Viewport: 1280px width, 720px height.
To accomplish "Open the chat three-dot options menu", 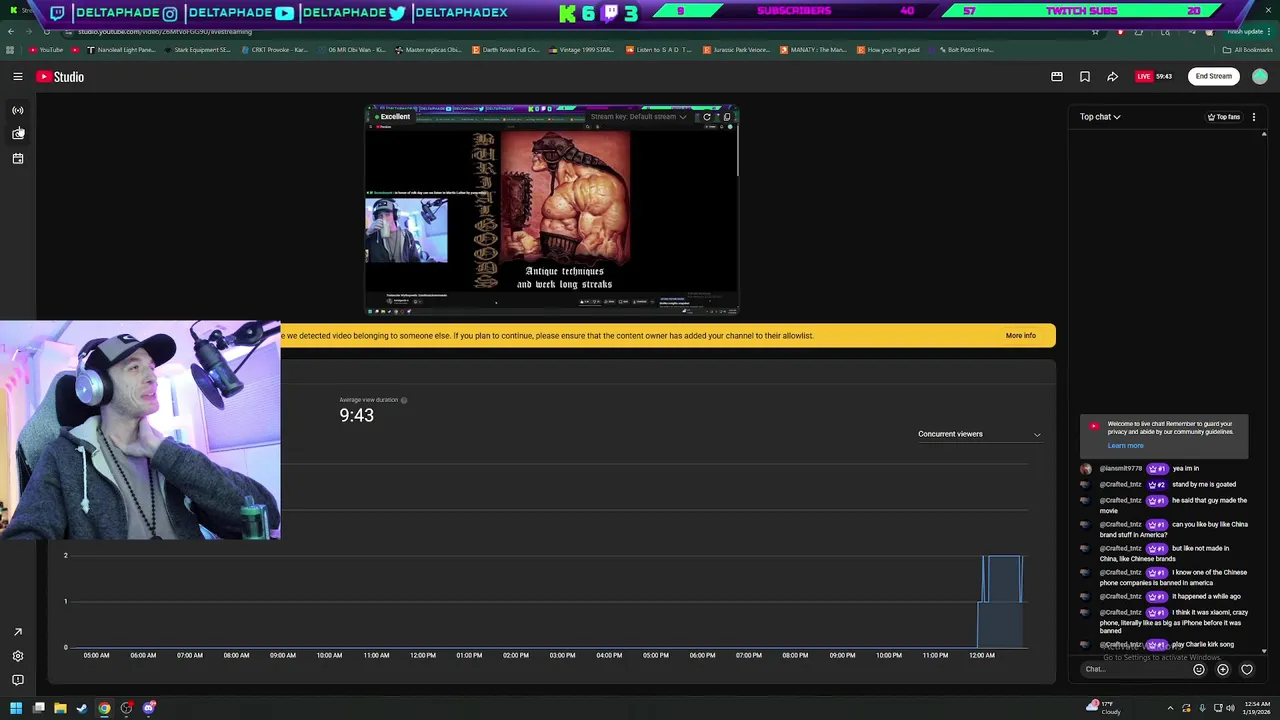I will (1254, 117).
